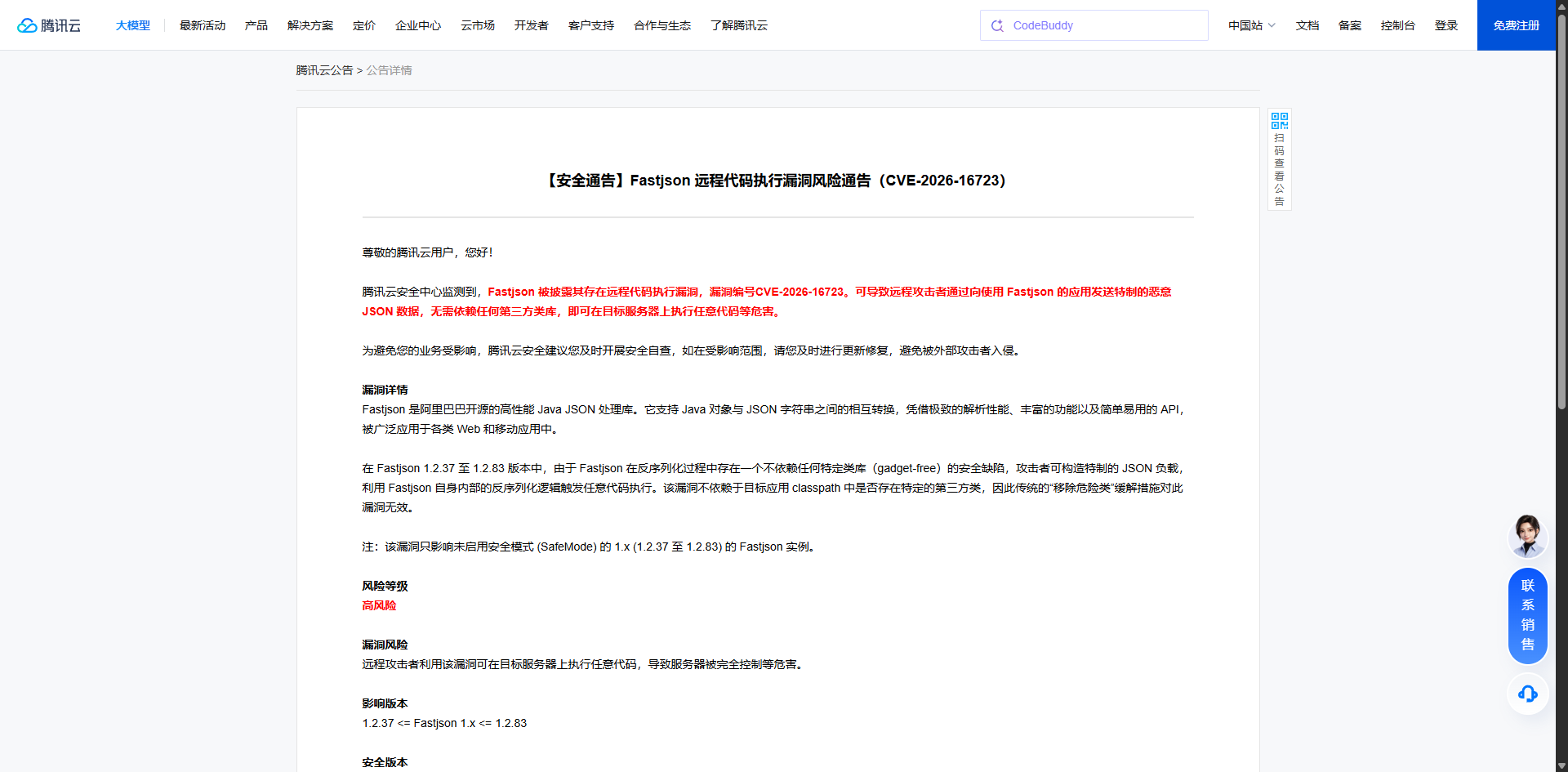The image size is (1568, 772).
Task: Go to the 控制台 console
Action: pyautogui.click(x=1398, y=25)
